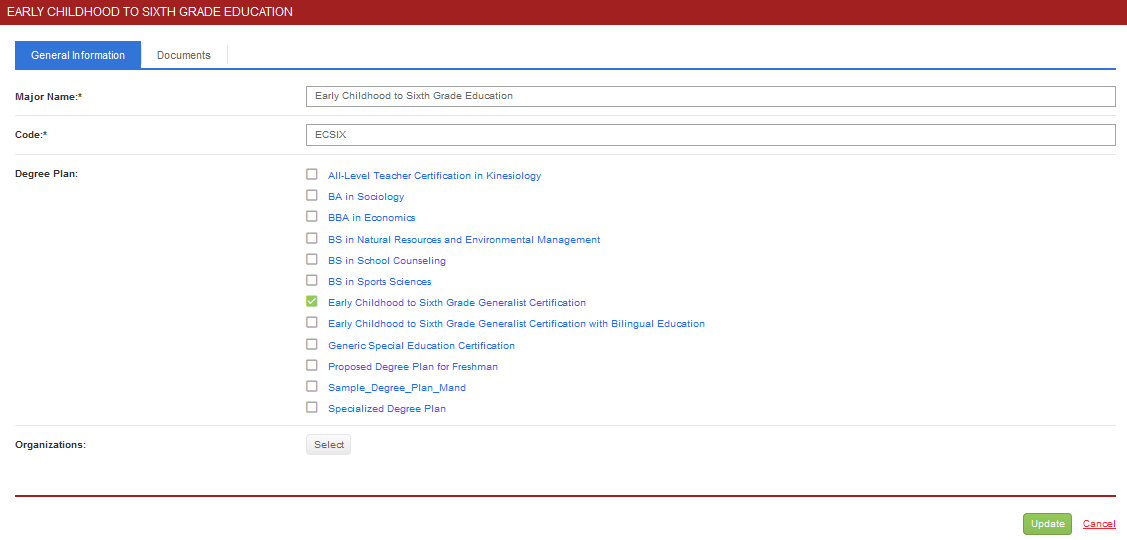Click the Cancel link
This screenshot has width=1127, height=540.
coord(1099,523)
